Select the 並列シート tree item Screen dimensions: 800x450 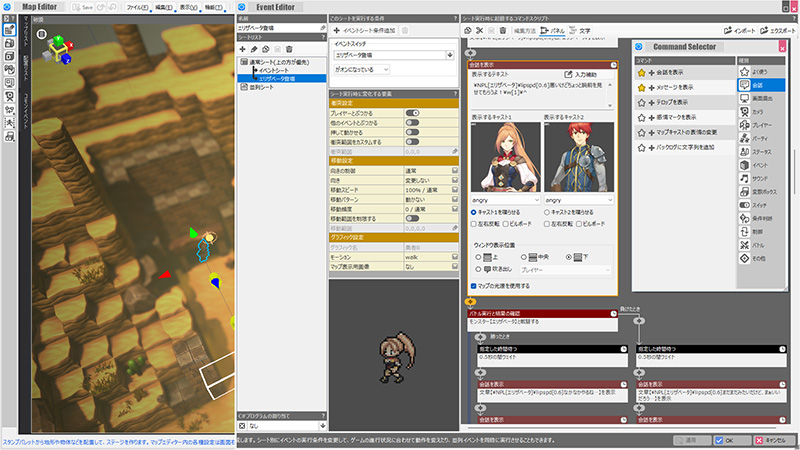pyautogui.click(x=263, y=87)
